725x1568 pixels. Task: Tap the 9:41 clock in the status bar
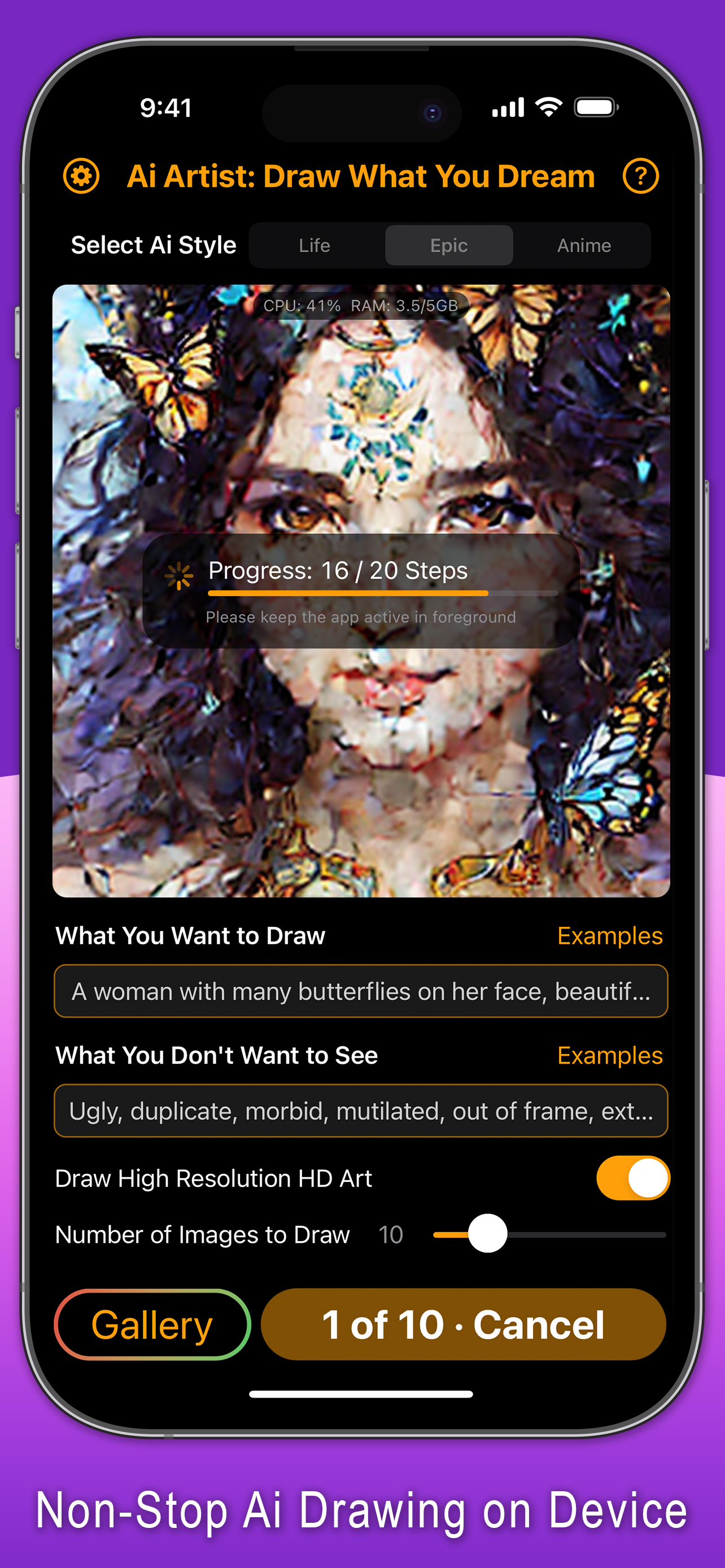166,108
